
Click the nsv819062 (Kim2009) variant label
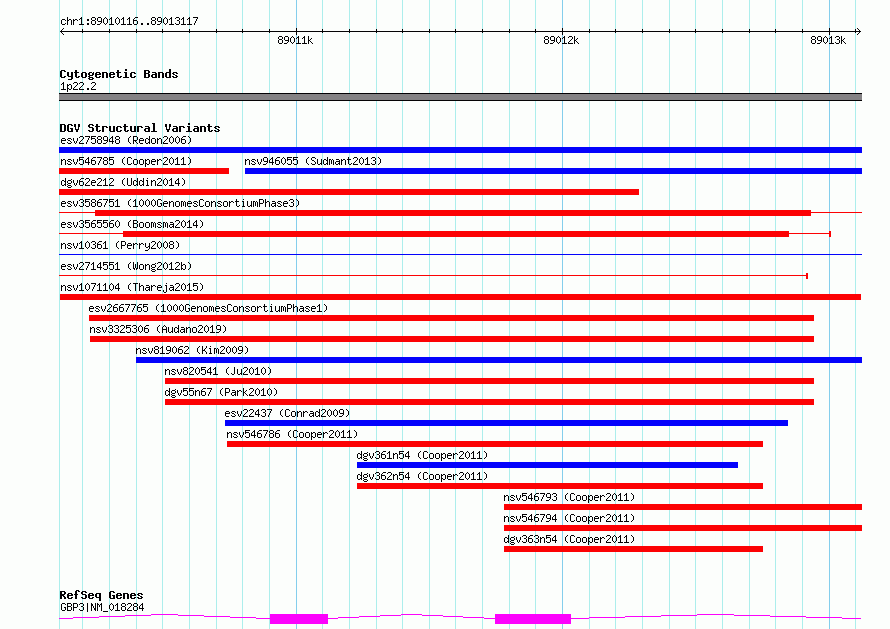192,350
